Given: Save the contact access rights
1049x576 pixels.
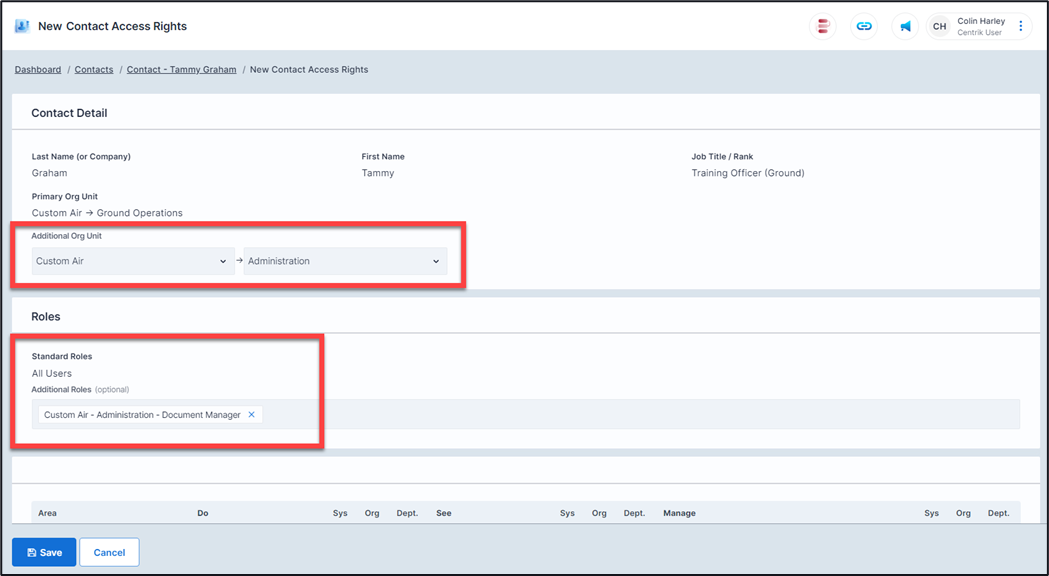Looking at the screenshot, I should 44,552.
